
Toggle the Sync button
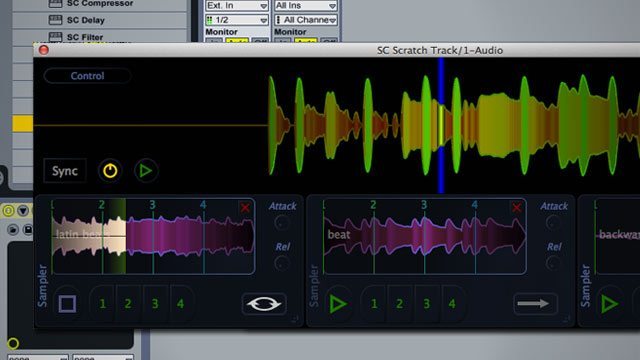65,171
